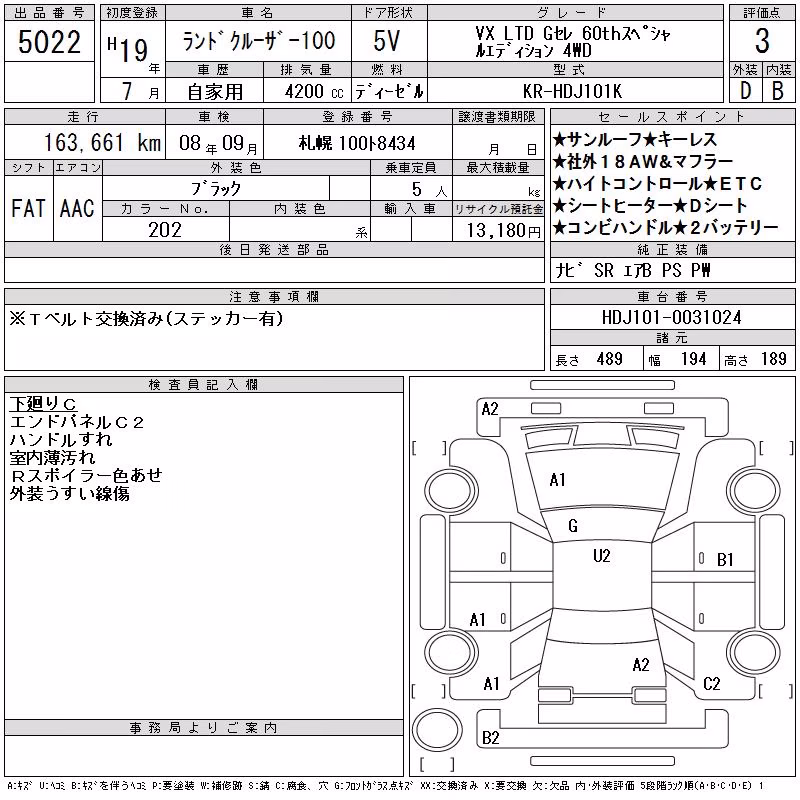
Task: Select the U2 roof dent mark on the diagram
Action: pyautogui.click(x=602, y=555)
